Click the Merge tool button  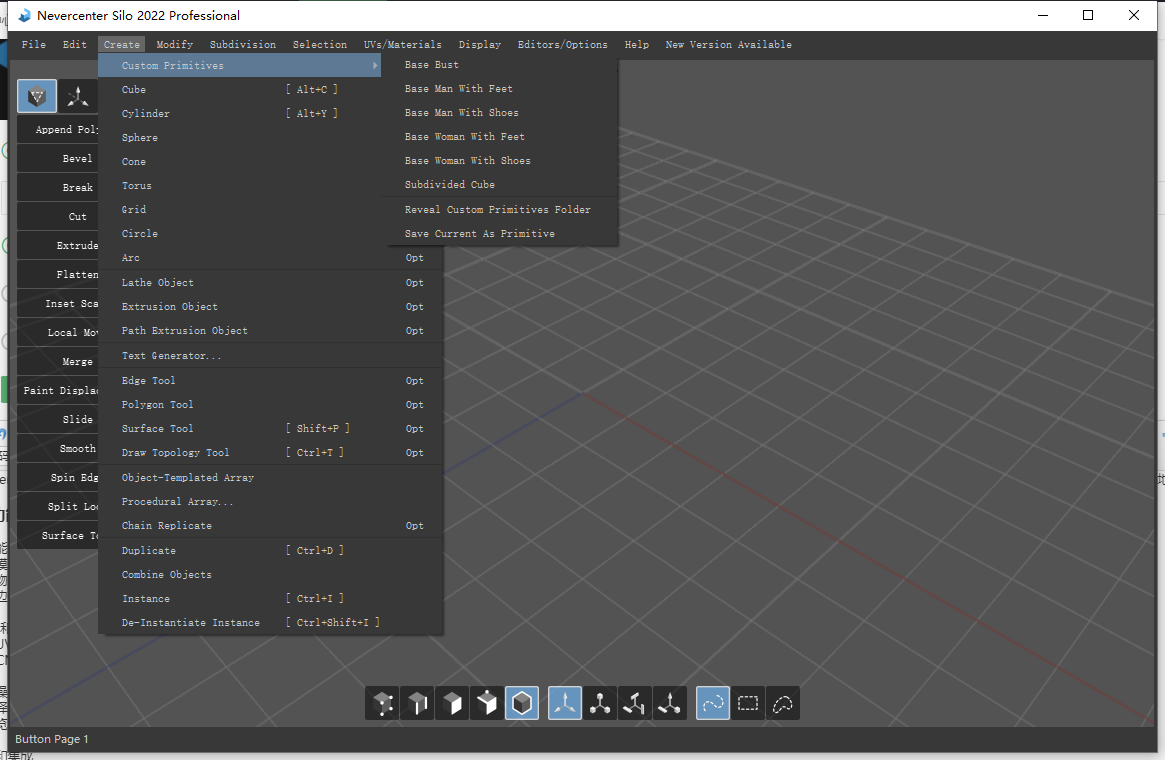pos(58,361)
